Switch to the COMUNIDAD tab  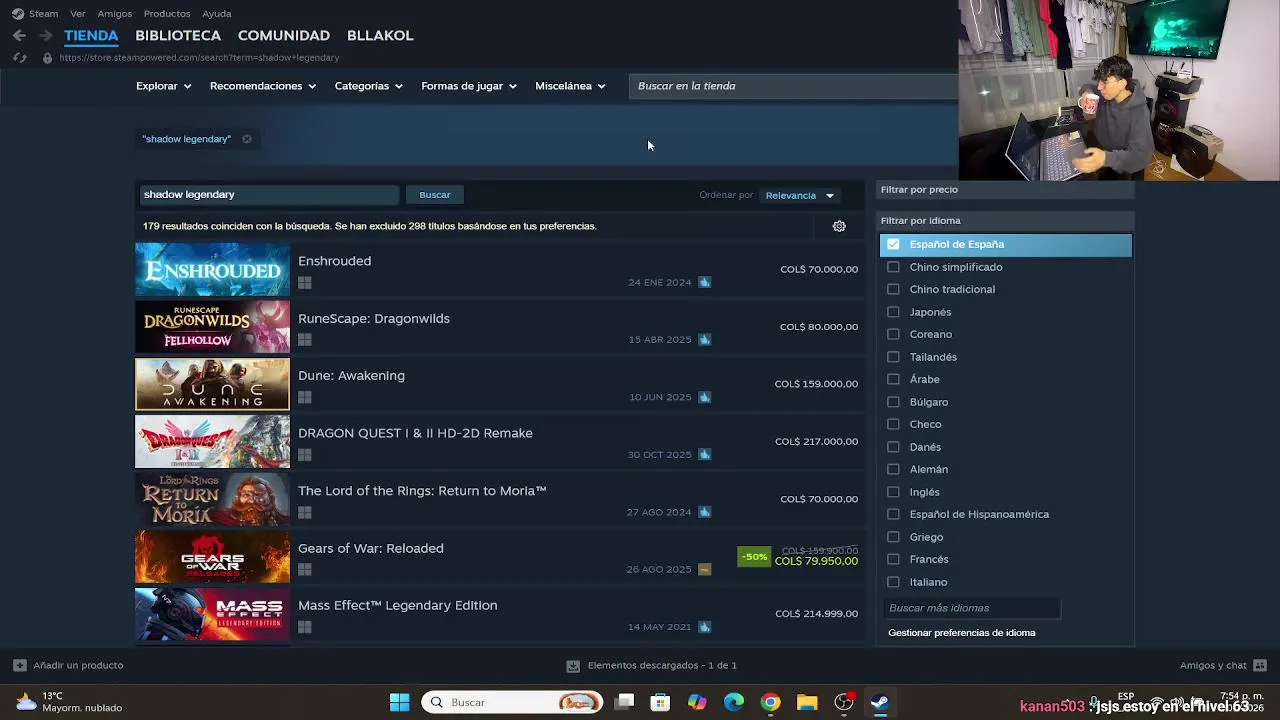click(x=284, y=35)
